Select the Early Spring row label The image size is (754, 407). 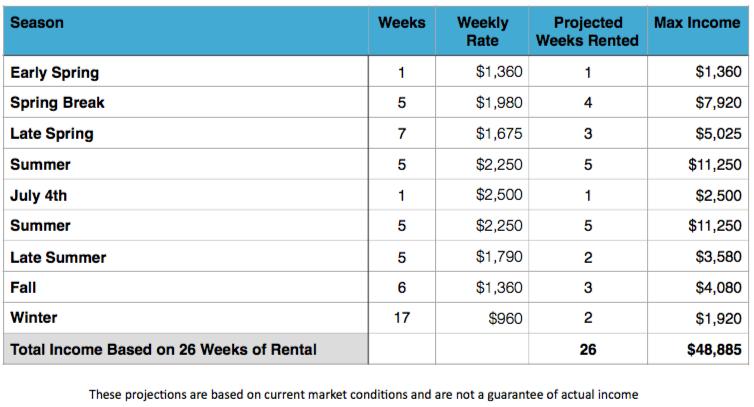54,72
